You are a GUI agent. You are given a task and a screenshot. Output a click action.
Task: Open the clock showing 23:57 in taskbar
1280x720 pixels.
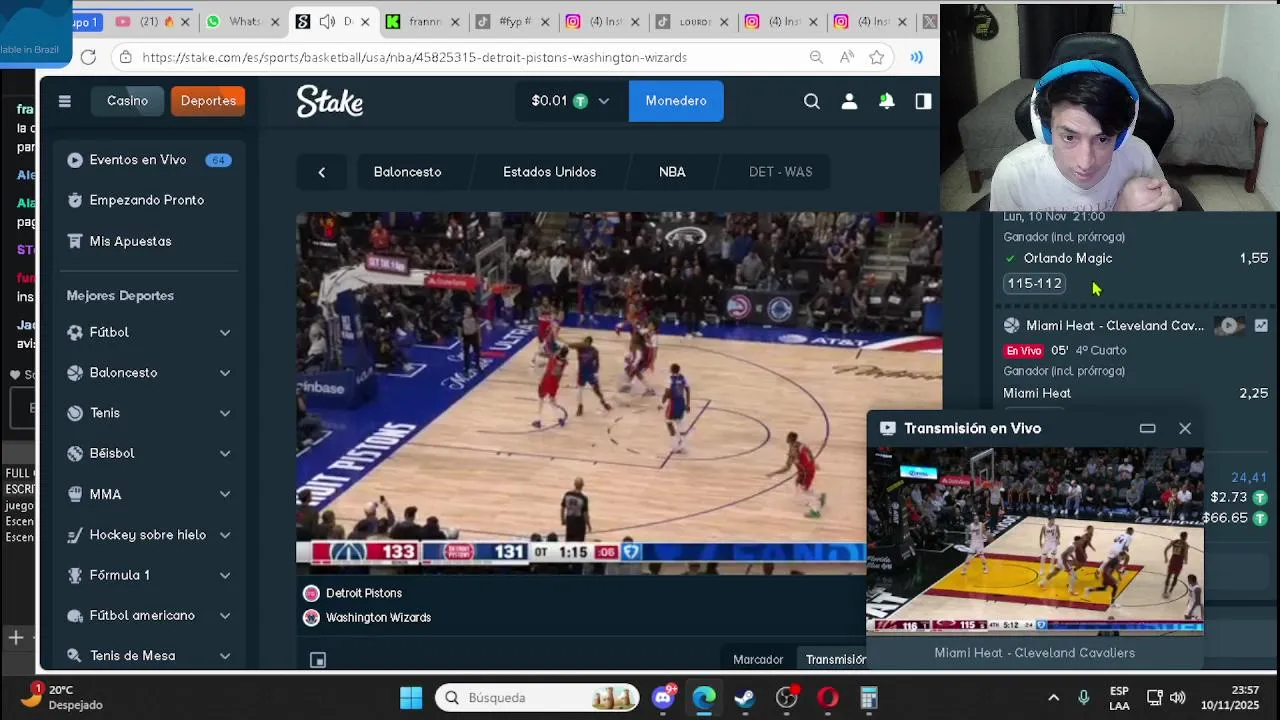1230,697
